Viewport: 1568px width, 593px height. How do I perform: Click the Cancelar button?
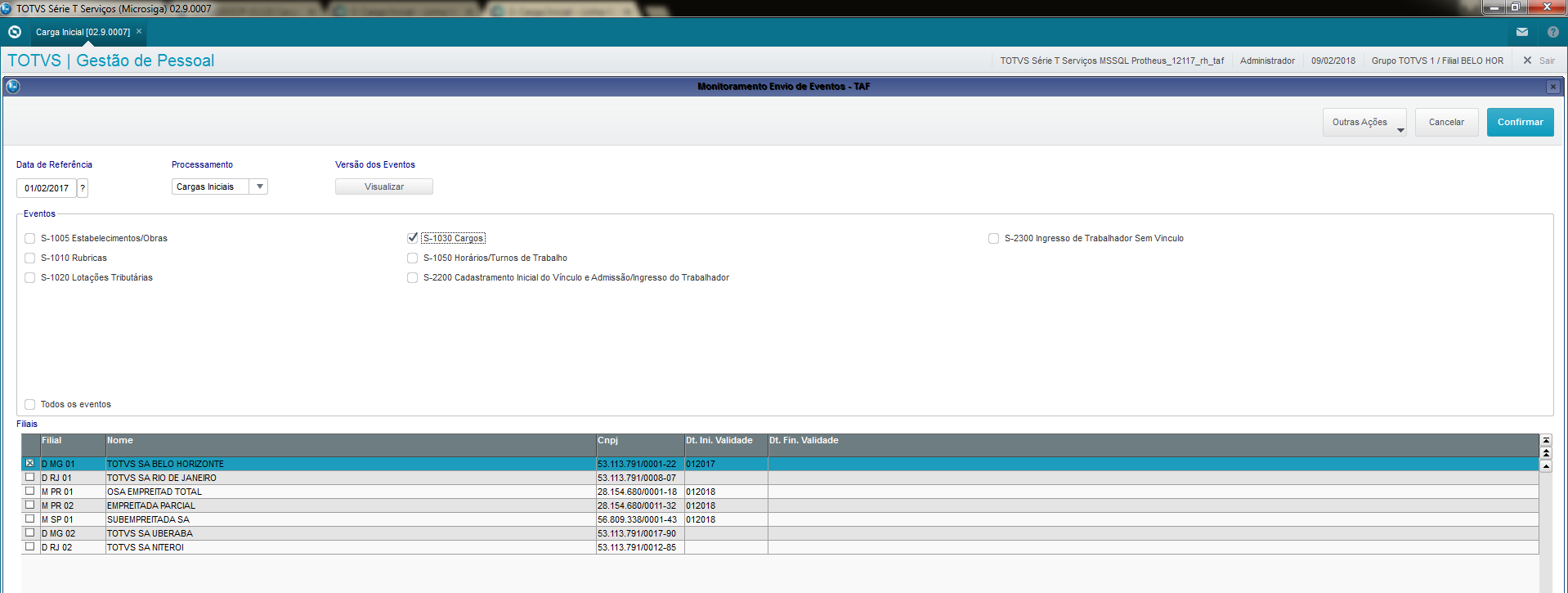[1446, 123]
